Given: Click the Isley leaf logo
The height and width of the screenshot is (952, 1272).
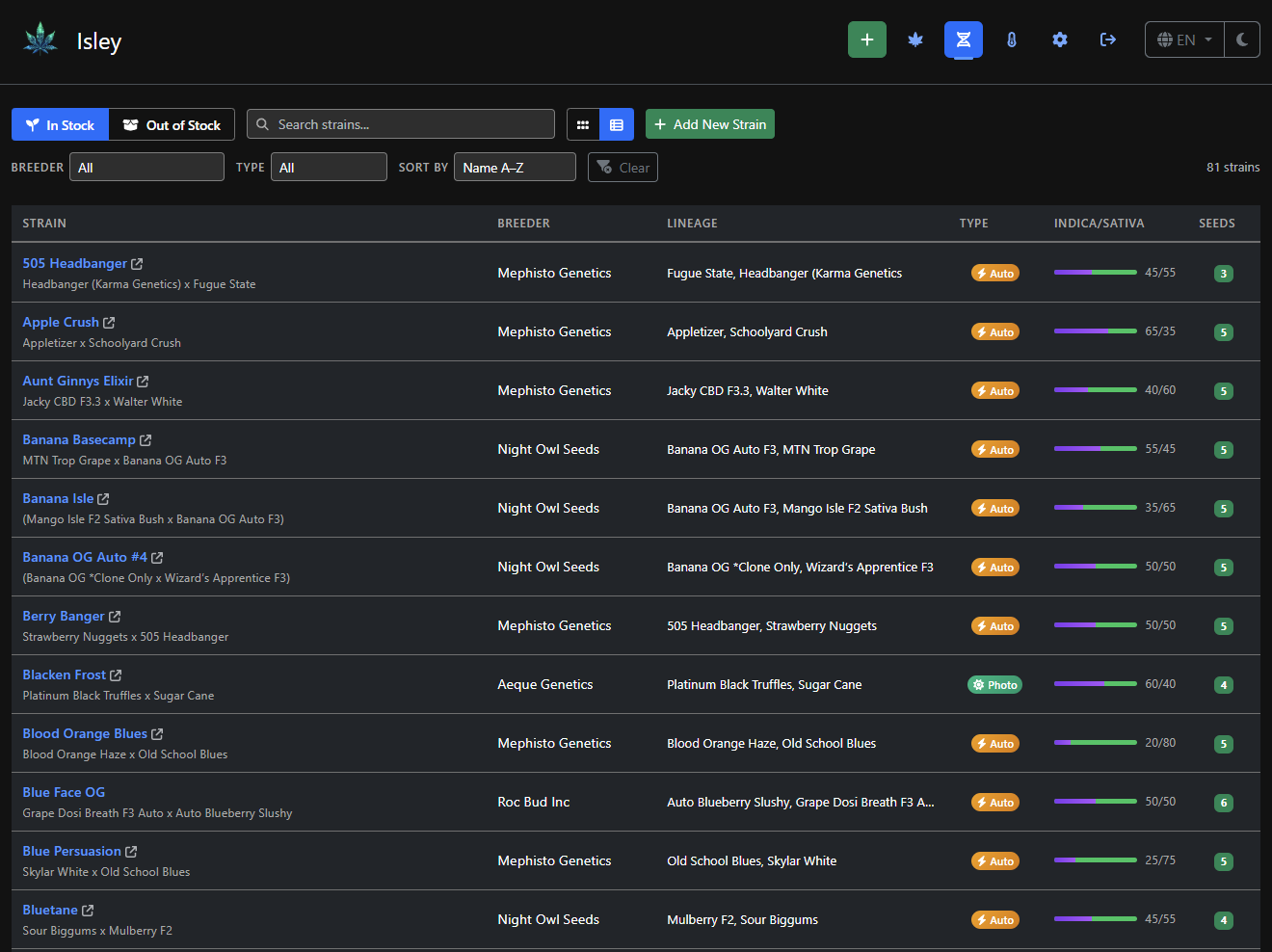Looking at the screenshot, I should coord(40,40).
